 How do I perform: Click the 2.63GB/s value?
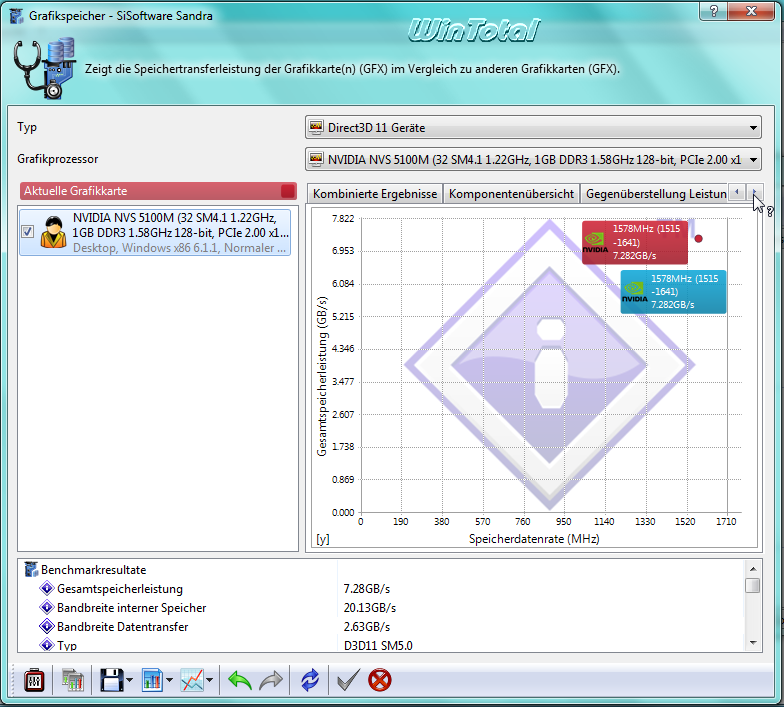coord(366,626)
